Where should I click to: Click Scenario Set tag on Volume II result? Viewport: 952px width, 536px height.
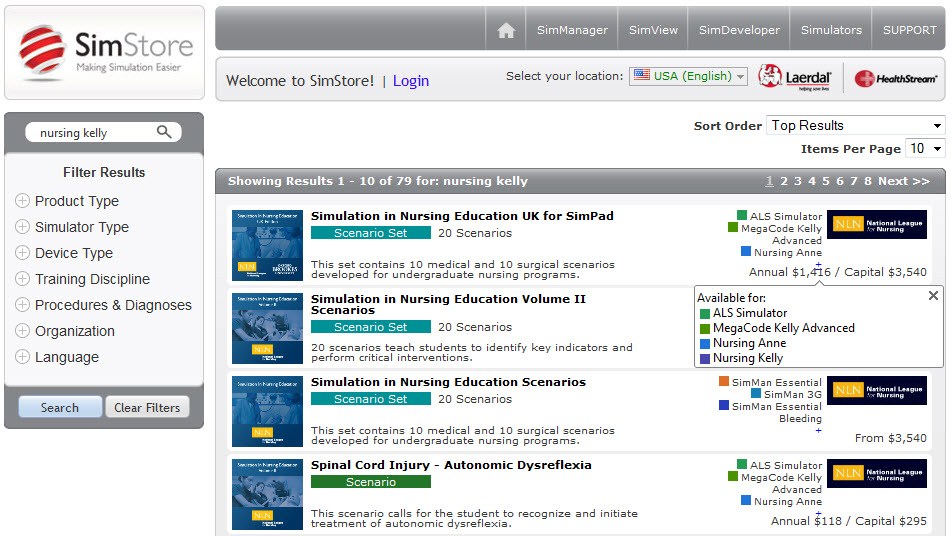[x=370, y=327]
